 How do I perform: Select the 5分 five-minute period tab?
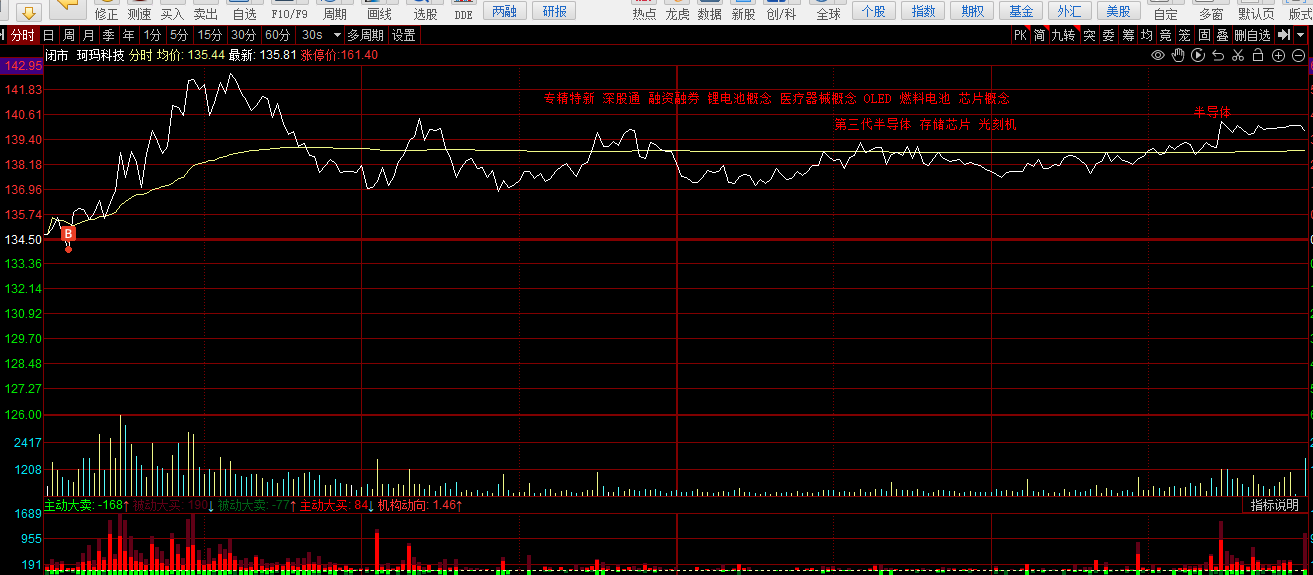coord(180,35)
